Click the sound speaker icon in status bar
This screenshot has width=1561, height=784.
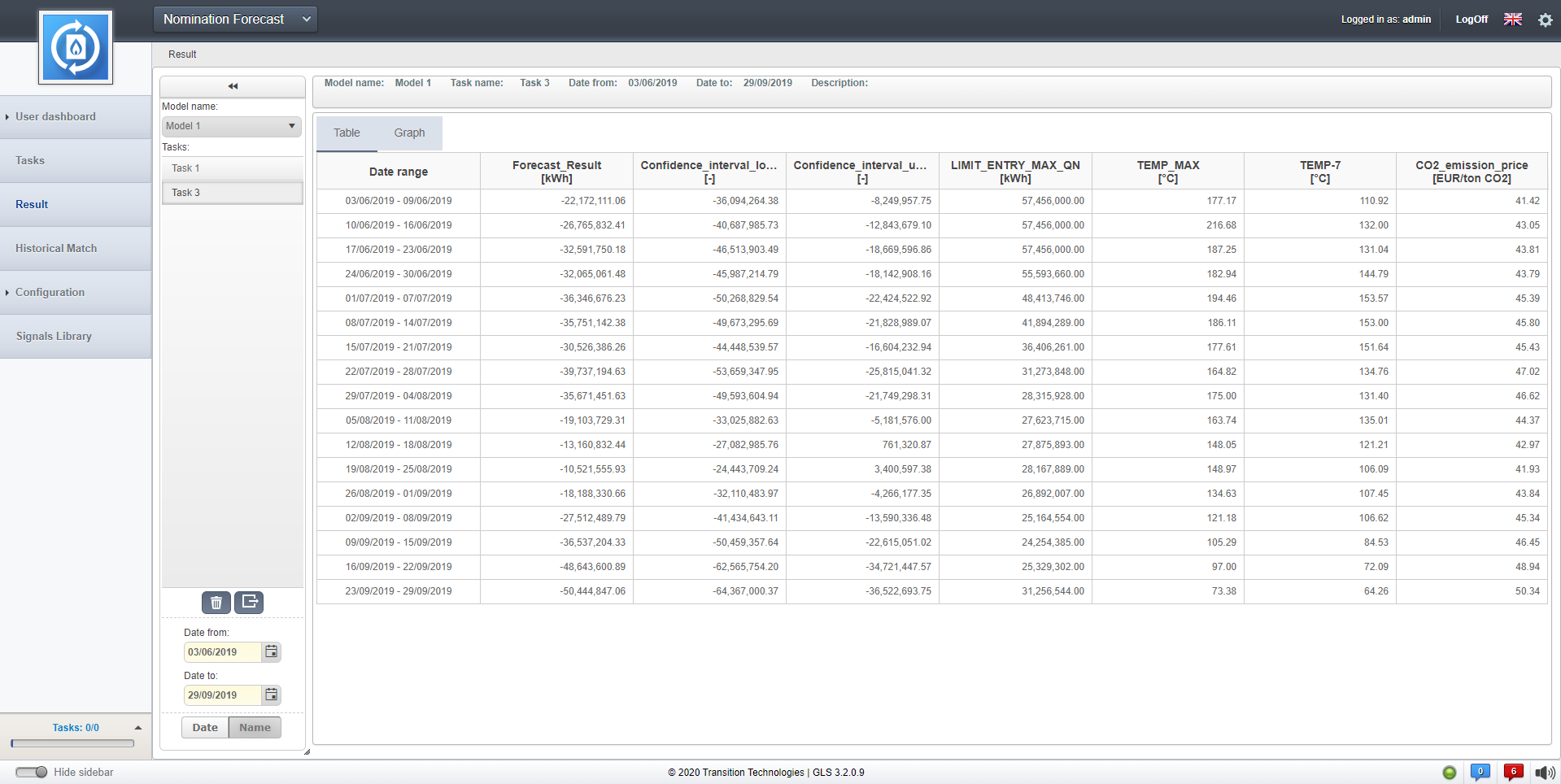click(x=1544, y=773)
